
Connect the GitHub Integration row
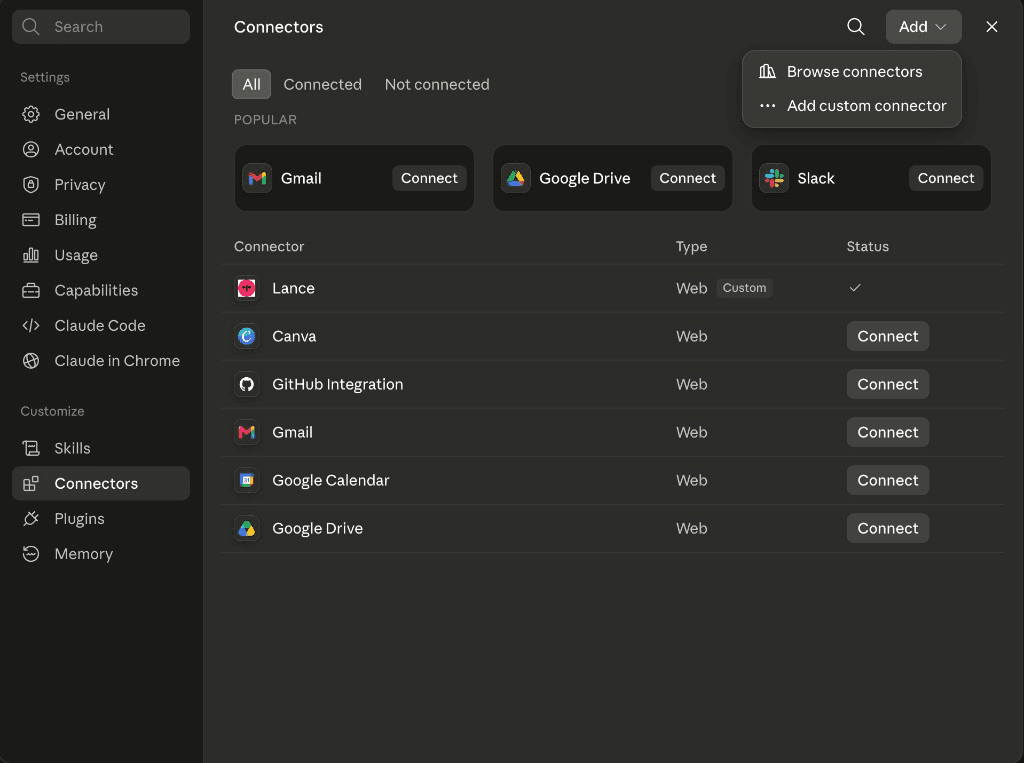(888, 384)
